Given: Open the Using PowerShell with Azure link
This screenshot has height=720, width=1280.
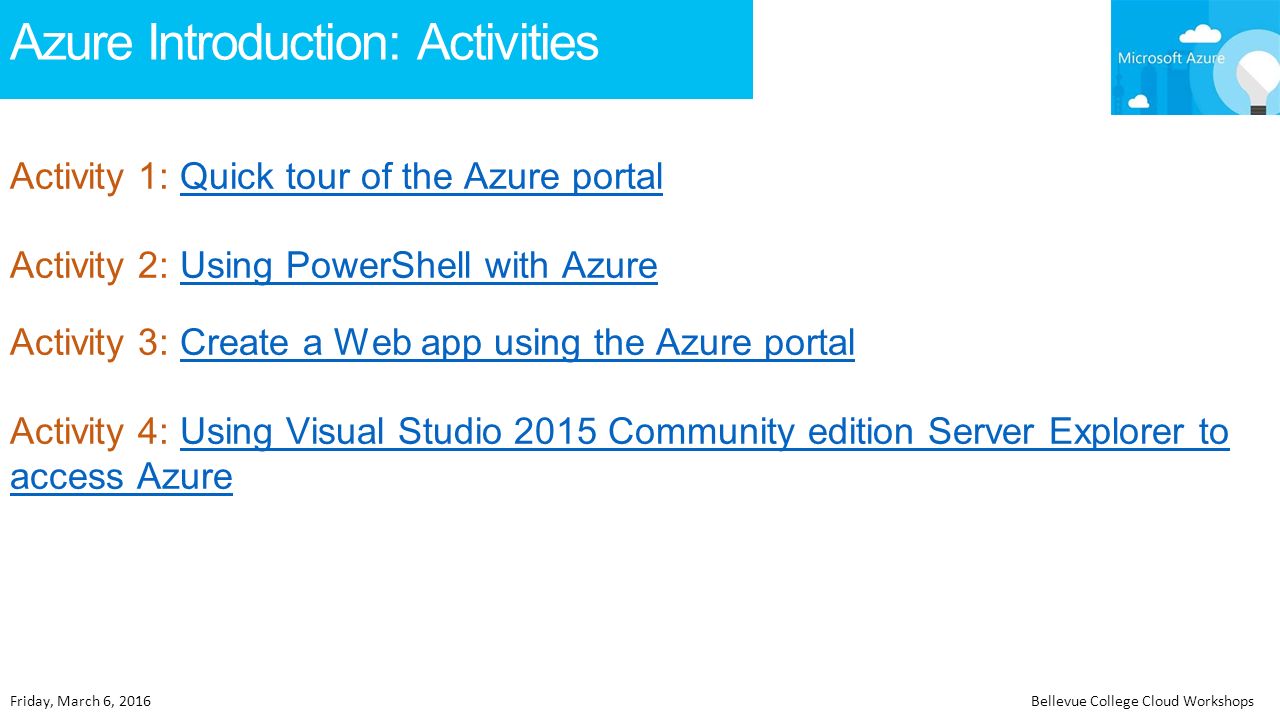Looking at the screenshot, I should tap(419, 265).
